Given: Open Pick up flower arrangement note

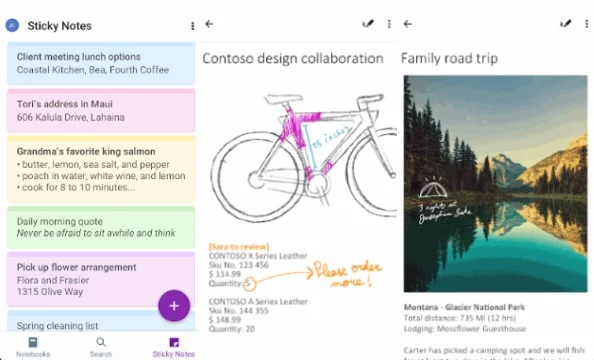Looking at the screenshot, I should point(101,279).
